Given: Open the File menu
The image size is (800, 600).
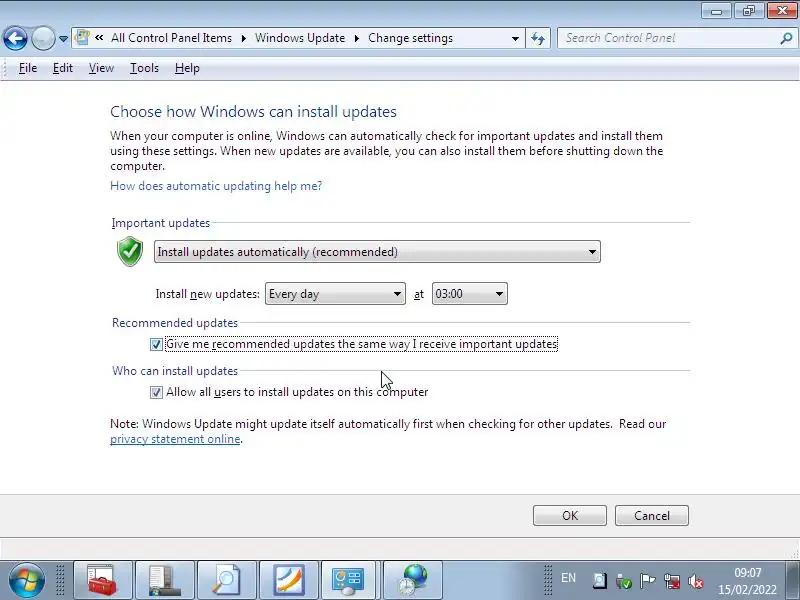Looking at the screenshot, I should pyautogui.click(x=28, y=68).
